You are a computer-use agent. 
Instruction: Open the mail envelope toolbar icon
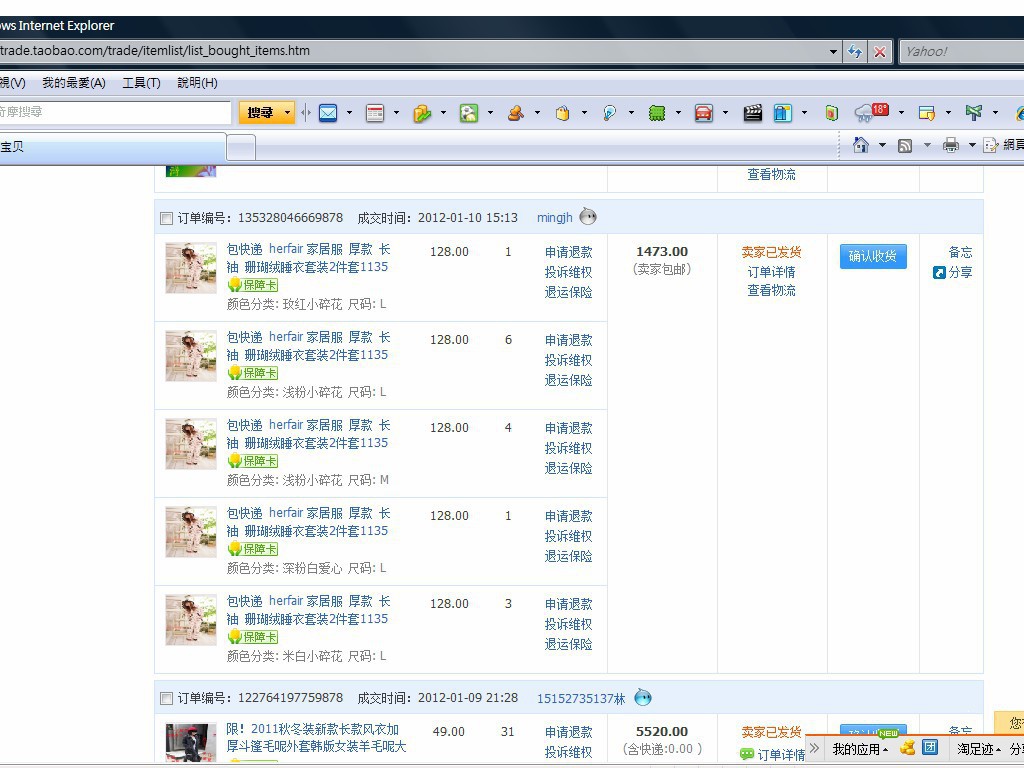click(328, 113)
